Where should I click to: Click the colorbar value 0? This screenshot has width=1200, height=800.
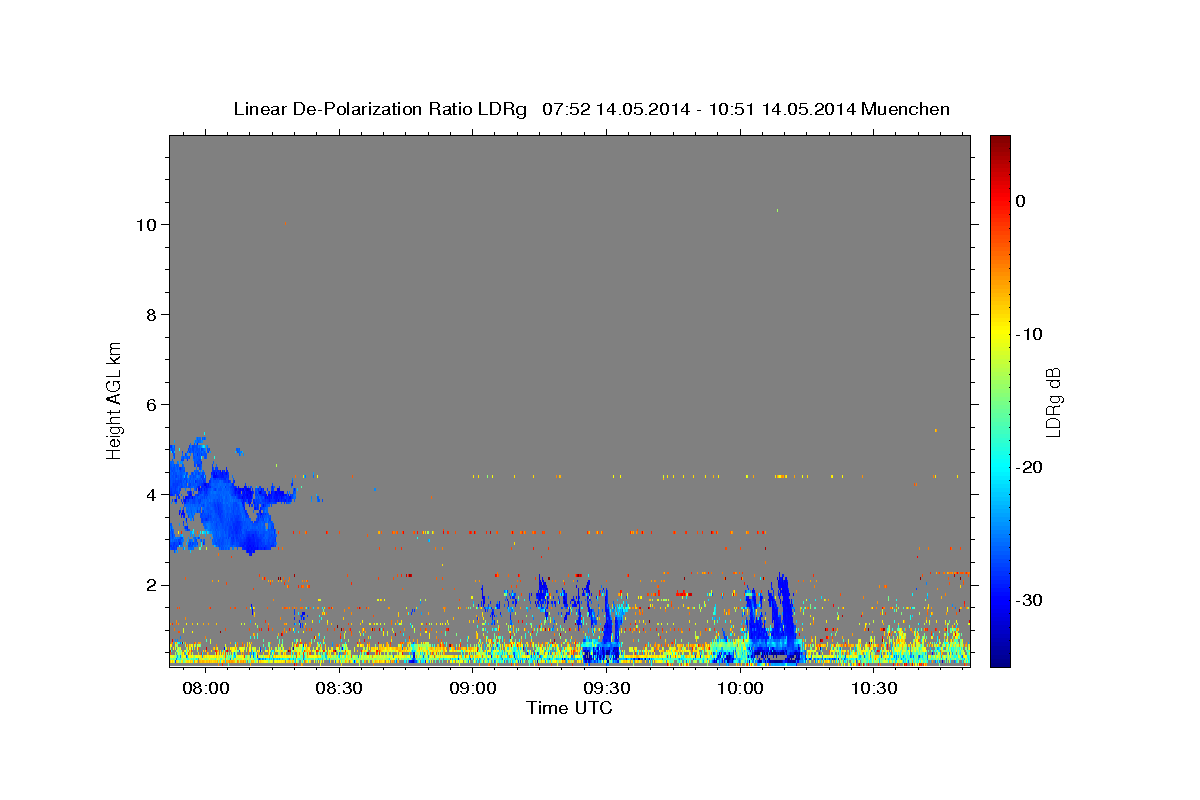1020,201
